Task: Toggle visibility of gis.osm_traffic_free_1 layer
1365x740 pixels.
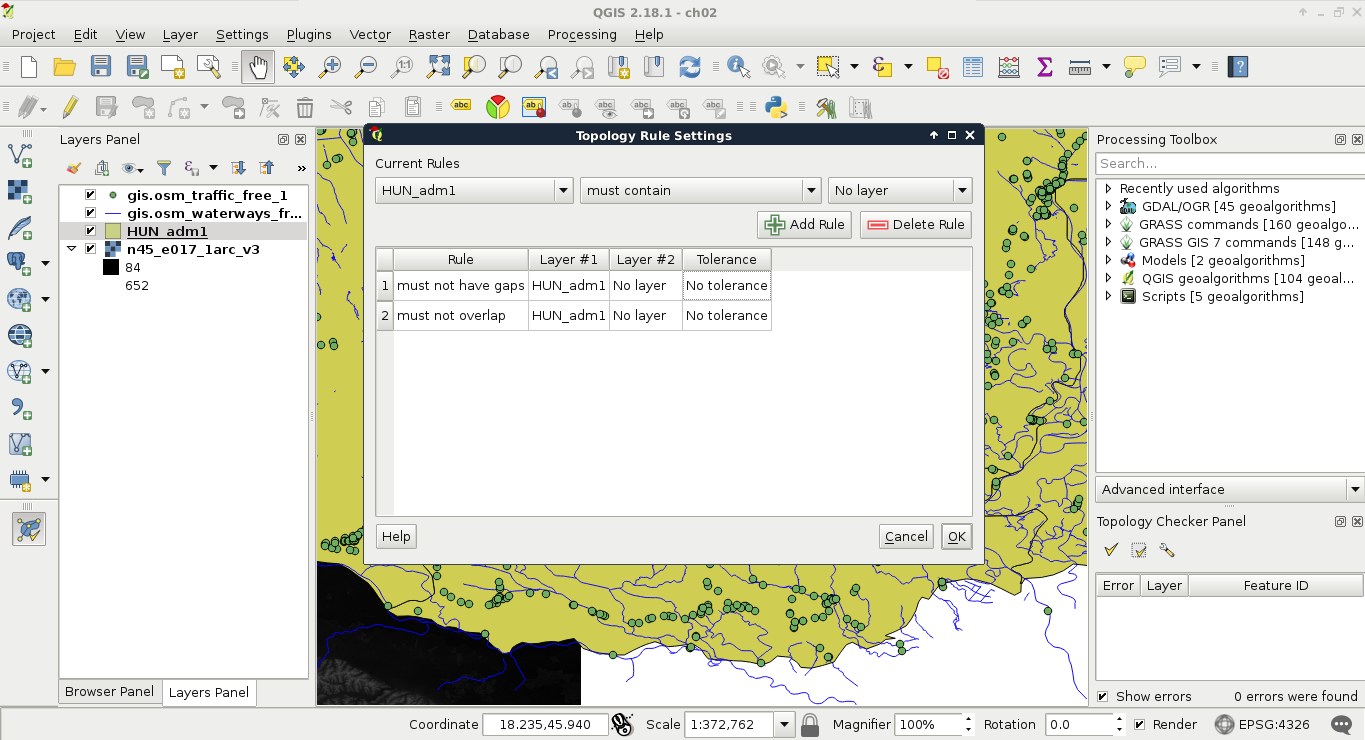Action: (90, 195)
